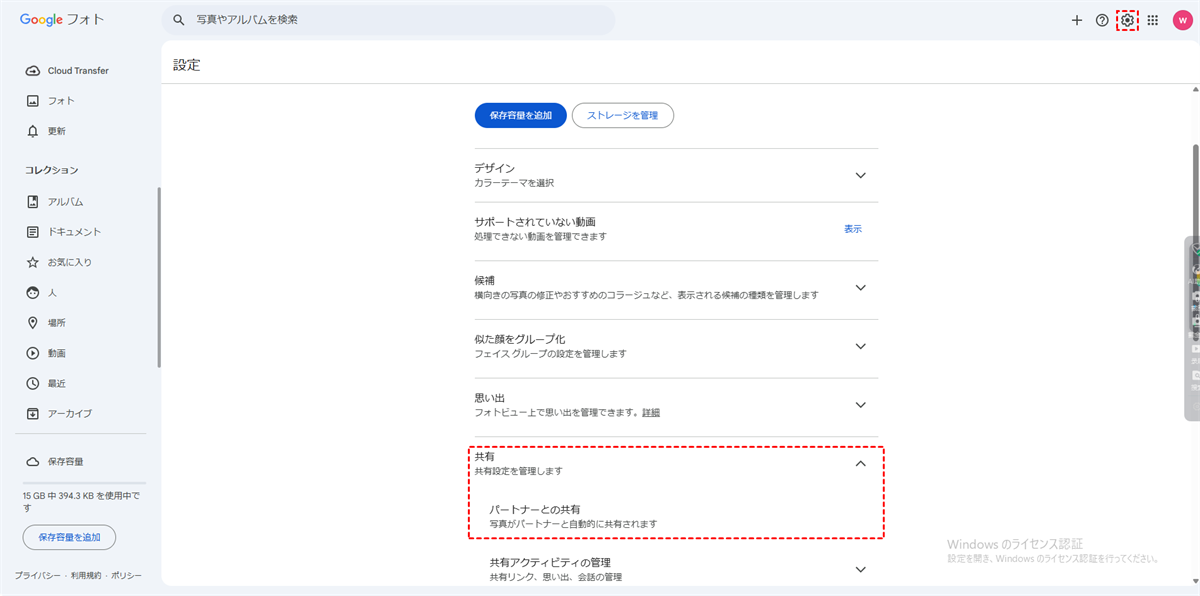Screen dimensions: 1200x596
Task: Click the storage usage progress bar
Action: pyautogui.click(x=84, y=482)
